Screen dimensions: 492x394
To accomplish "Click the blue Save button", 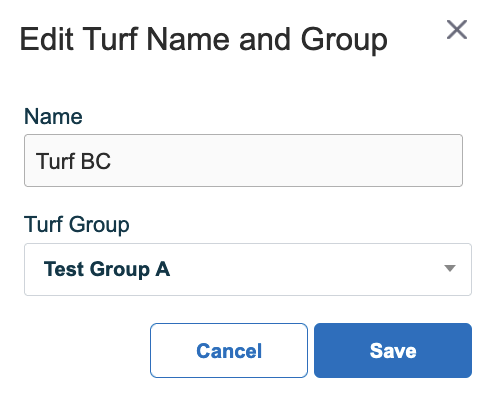I will pos(393,350).
